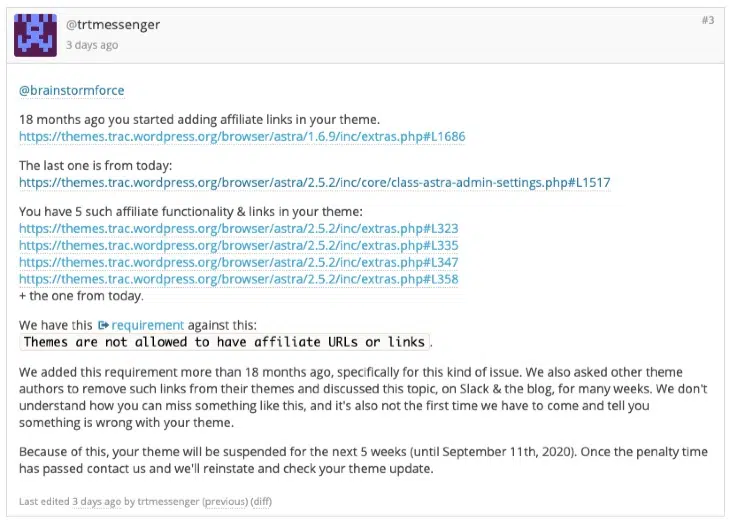Open the #3 comment permalink
The width and height of the screenshot is (730, 520).
[x=707, y=20]
